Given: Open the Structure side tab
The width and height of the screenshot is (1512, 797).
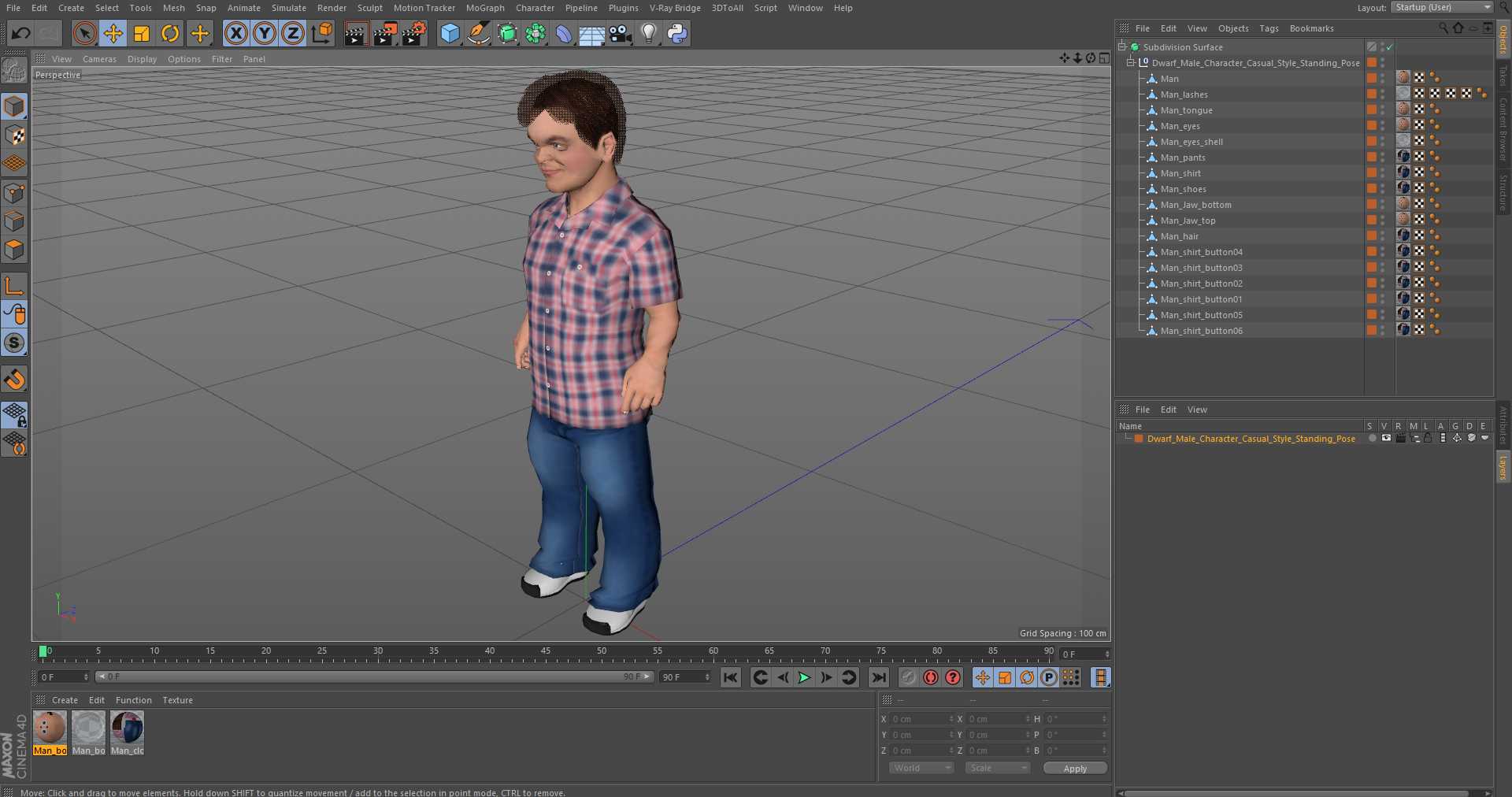Looking at the screenshot, I should [1503, 193].
